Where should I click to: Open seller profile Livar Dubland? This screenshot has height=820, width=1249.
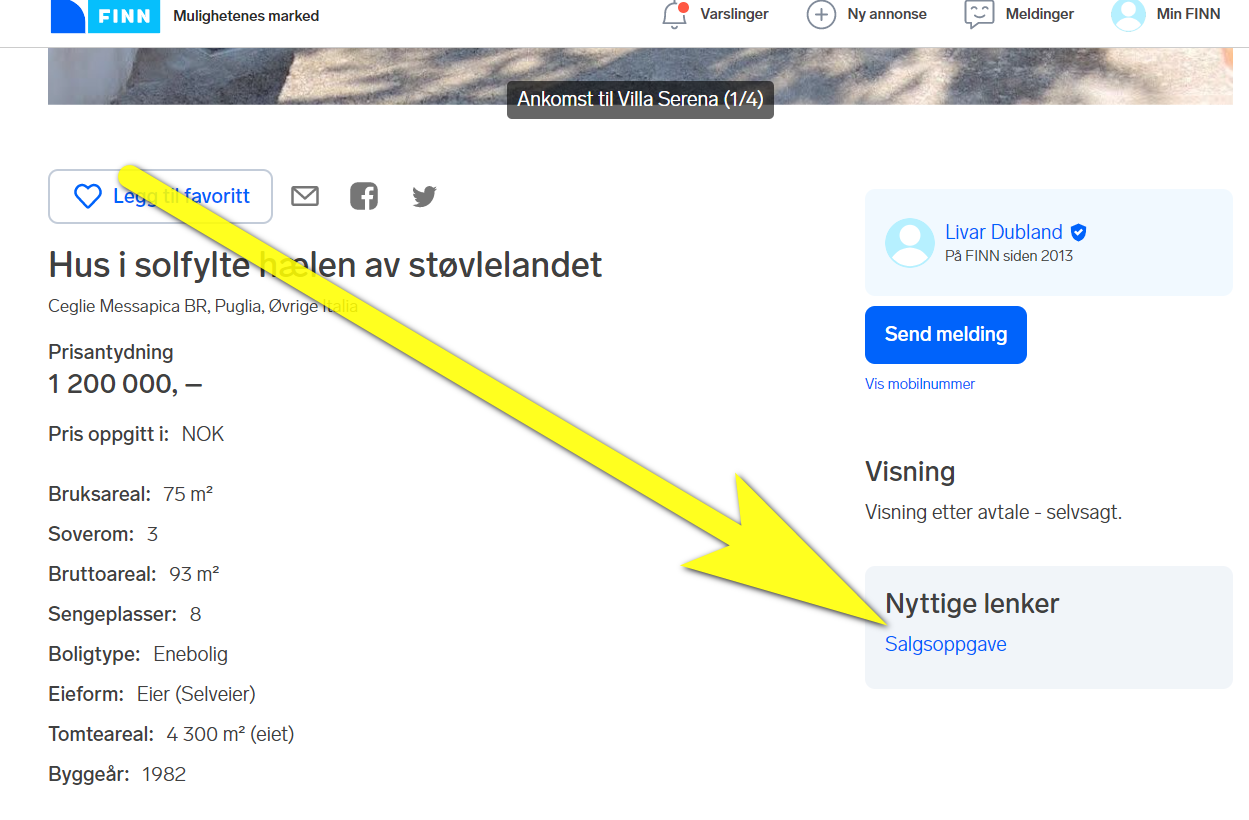(1004, 231)
